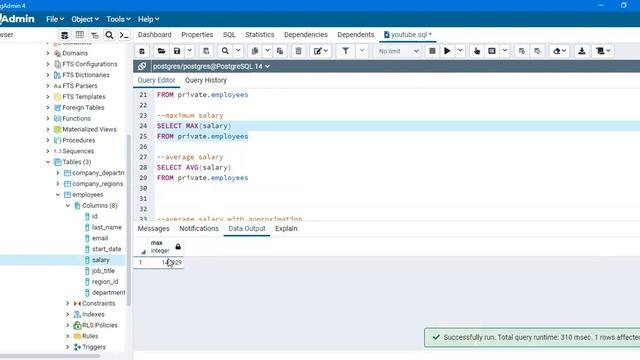
Task: Click the Commit icon
Action: (522, 51)
